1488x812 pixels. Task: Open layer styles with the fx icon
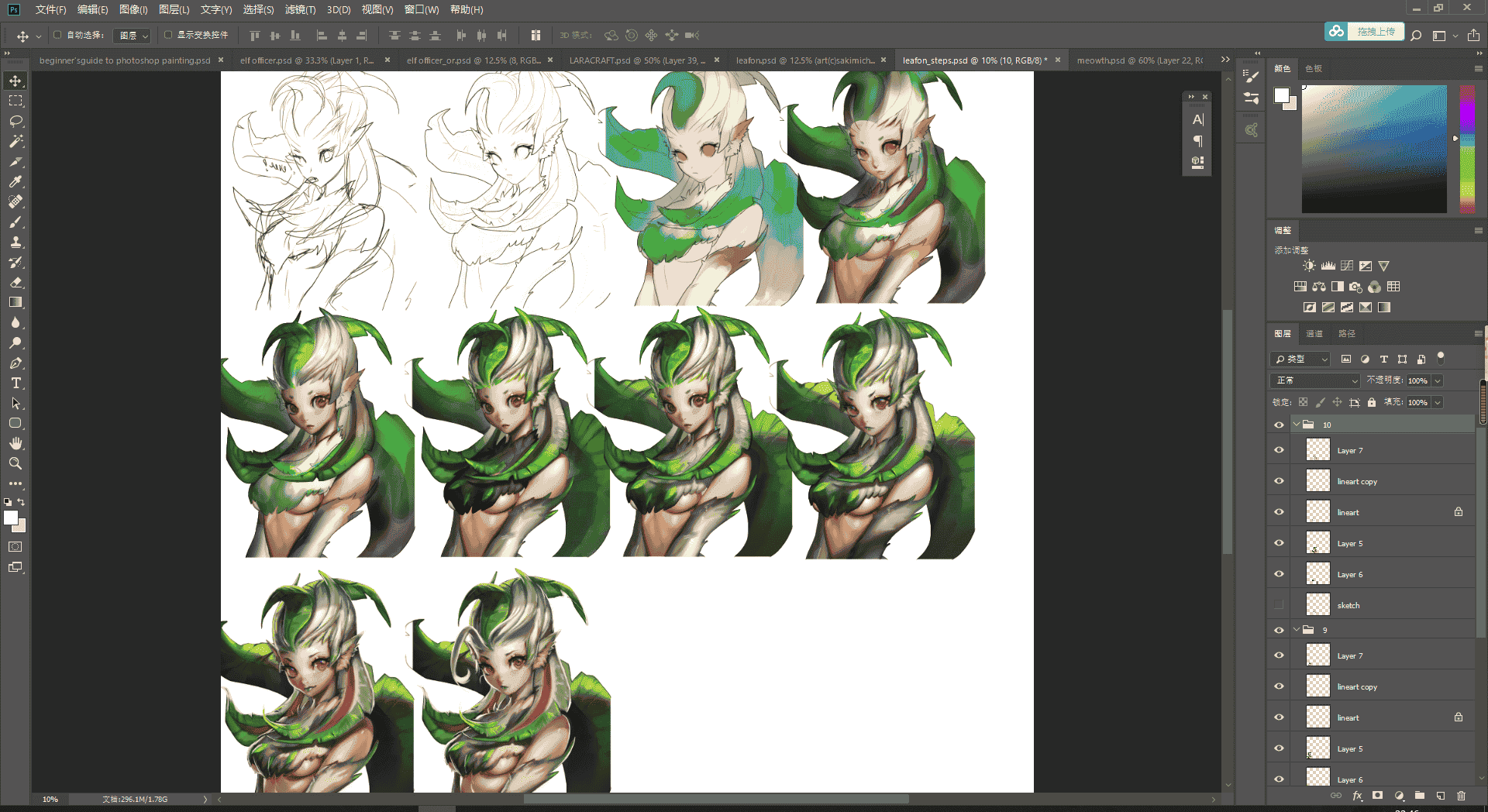tap(1357, 796)
